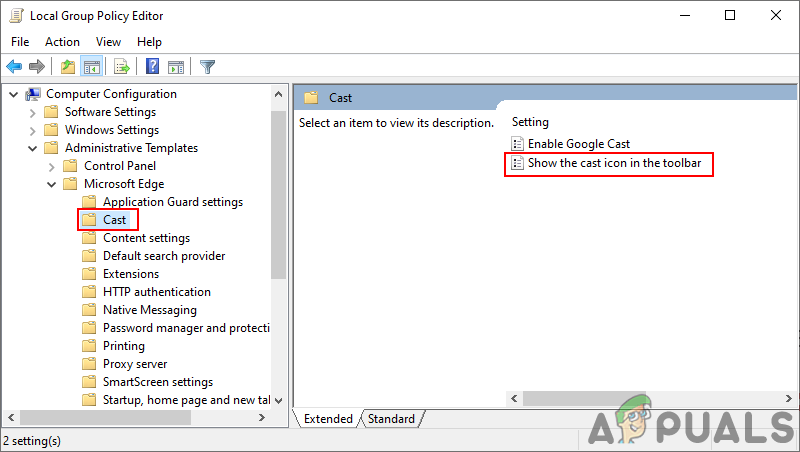Expand the Control Panel node
Image resolution: width=800 pixels, height=452 pixels.
[x=52, y=166]
